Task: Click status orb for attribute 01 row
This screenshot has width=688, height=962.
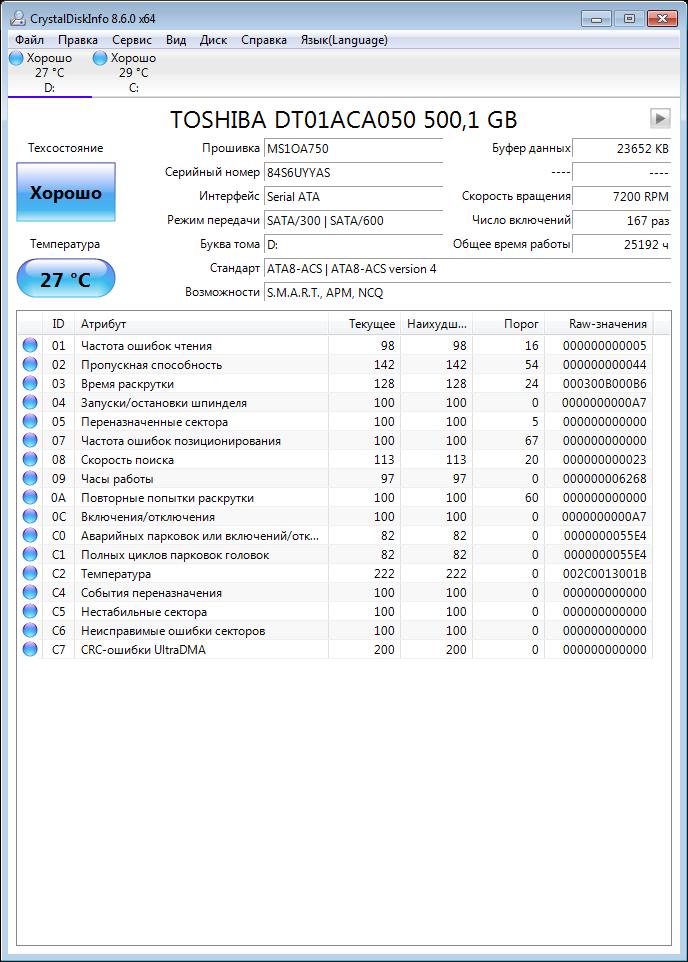Action: 30,345
